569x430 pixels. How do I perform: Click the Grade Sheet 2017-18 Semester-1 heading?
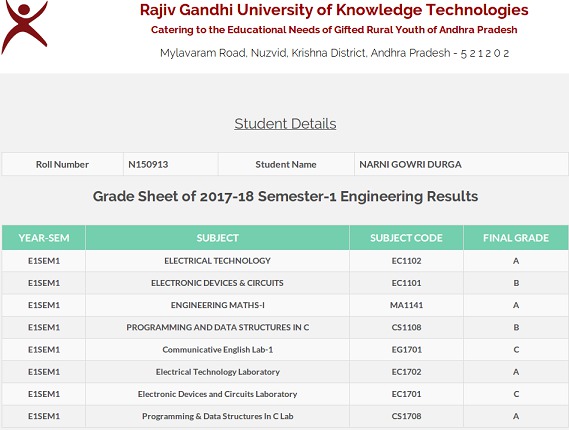pos(285,196)
